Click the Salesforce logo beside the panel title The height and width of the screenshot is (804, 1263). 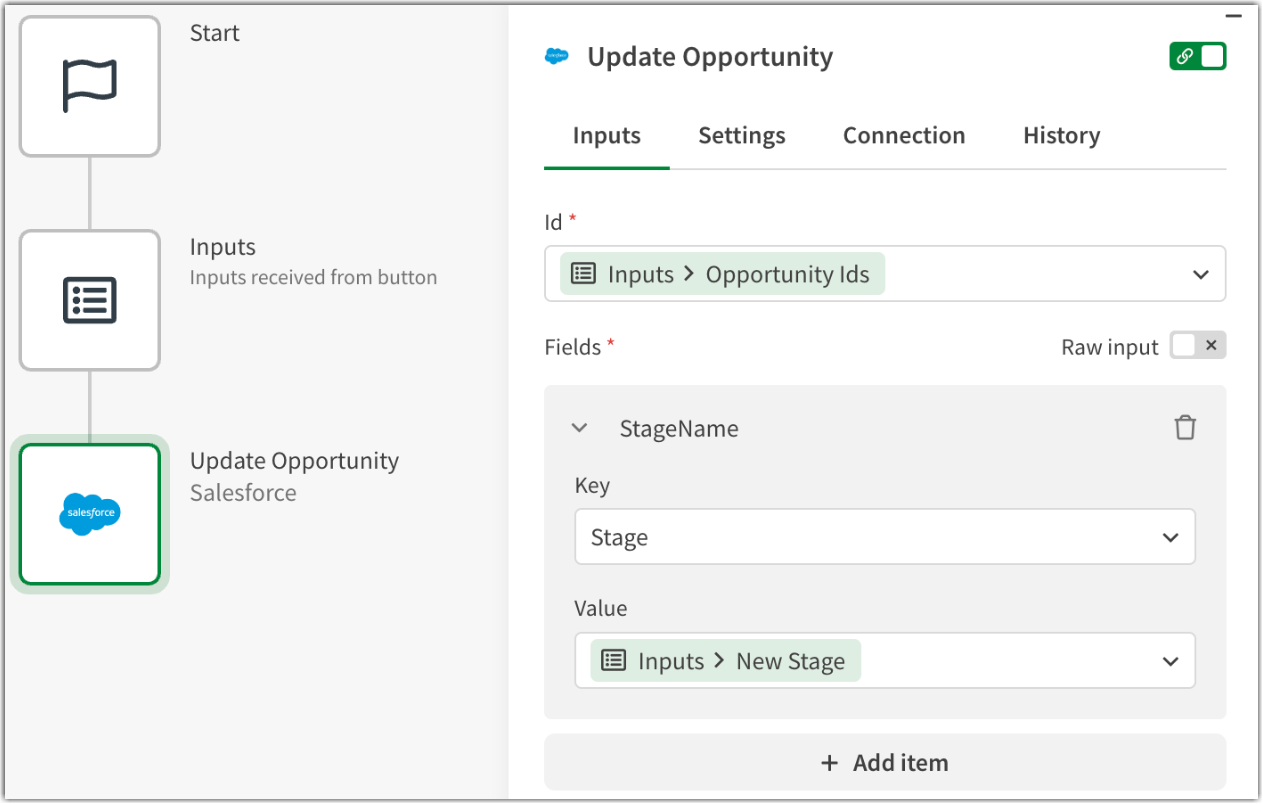coord(557,57)
